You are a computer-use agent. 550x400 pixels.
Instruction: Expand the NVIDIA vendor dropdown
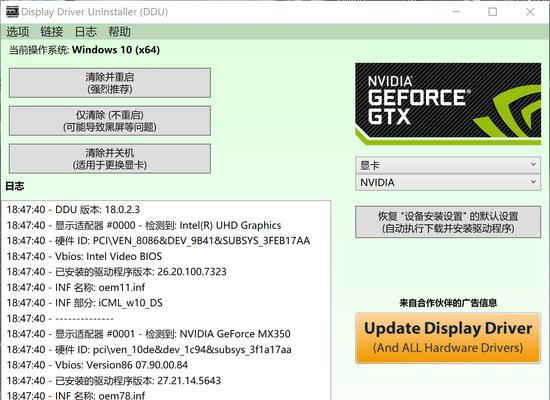(x=448, y=182)
